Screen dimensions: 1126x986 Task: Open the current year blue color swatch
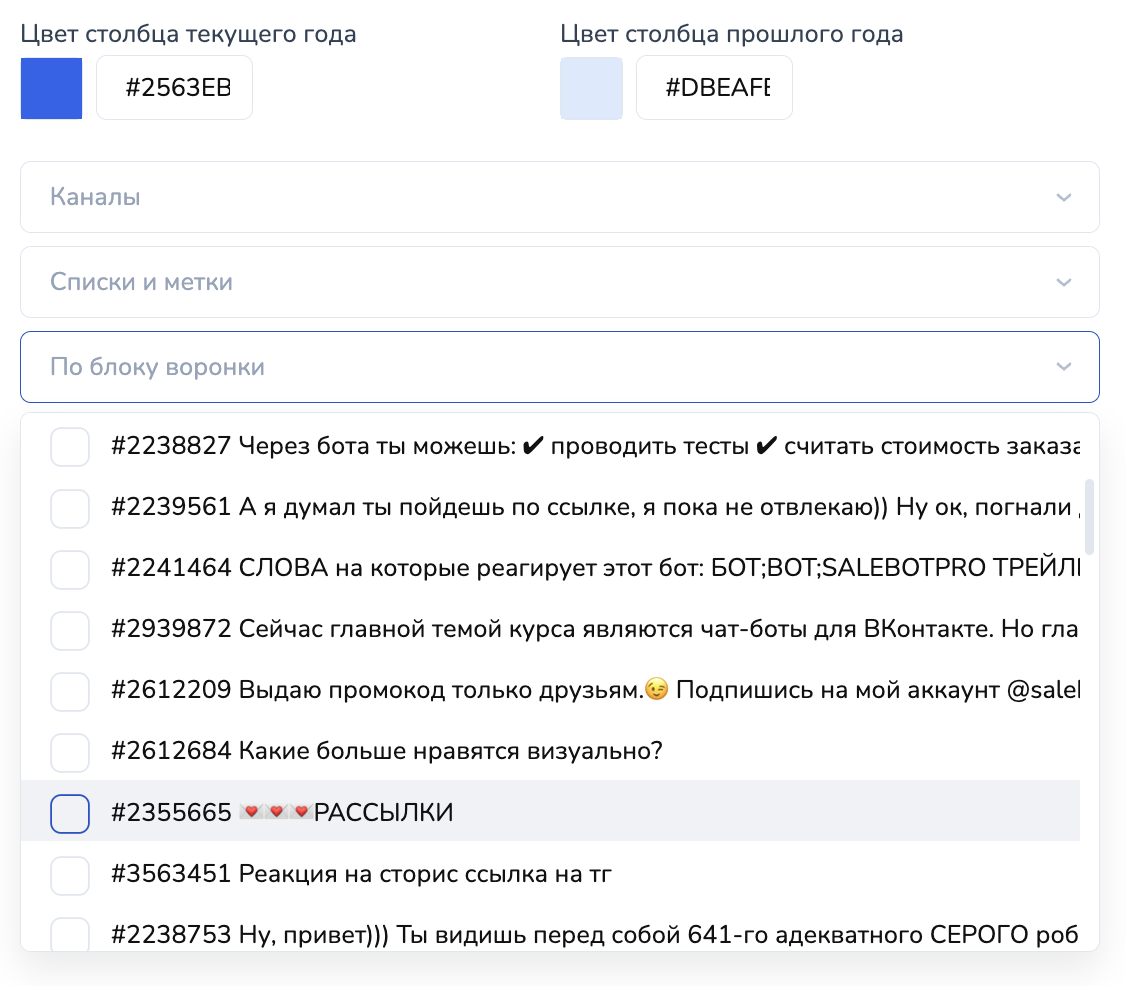51,89
